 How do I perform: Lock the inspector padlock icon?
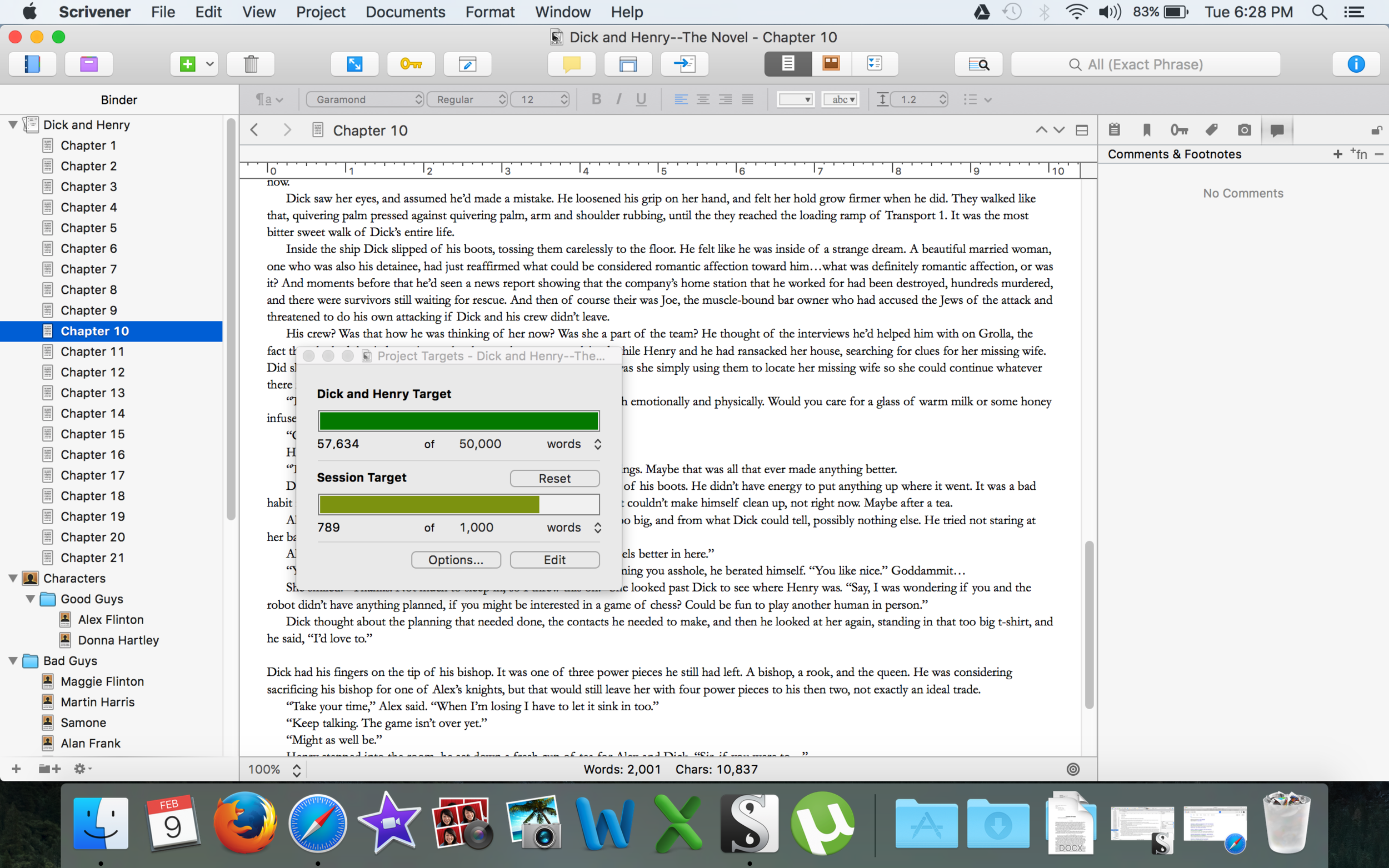tap(1376, 131)
